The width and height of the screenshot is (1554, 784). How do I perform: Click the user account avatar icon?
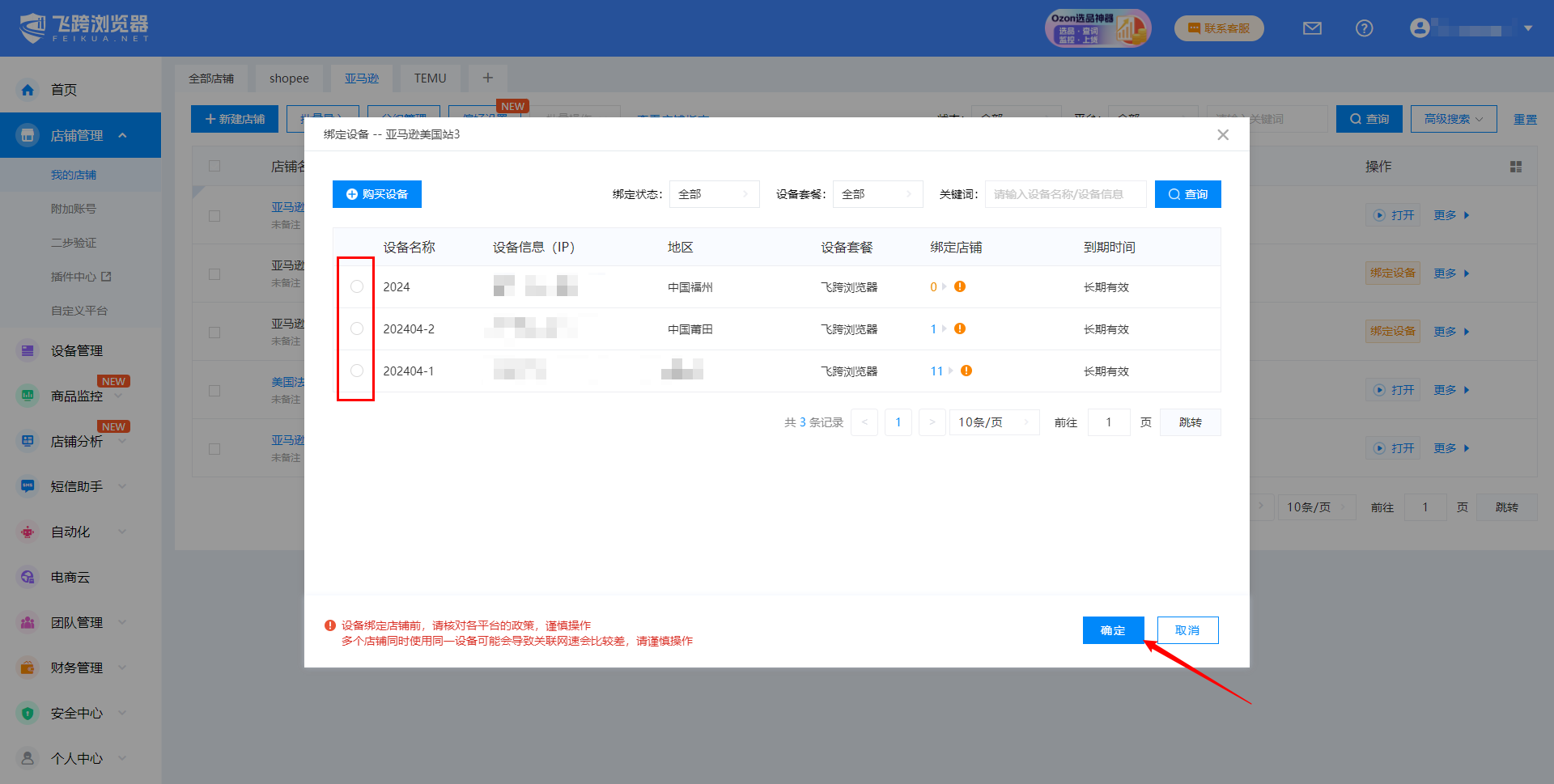coord(1419,28)
